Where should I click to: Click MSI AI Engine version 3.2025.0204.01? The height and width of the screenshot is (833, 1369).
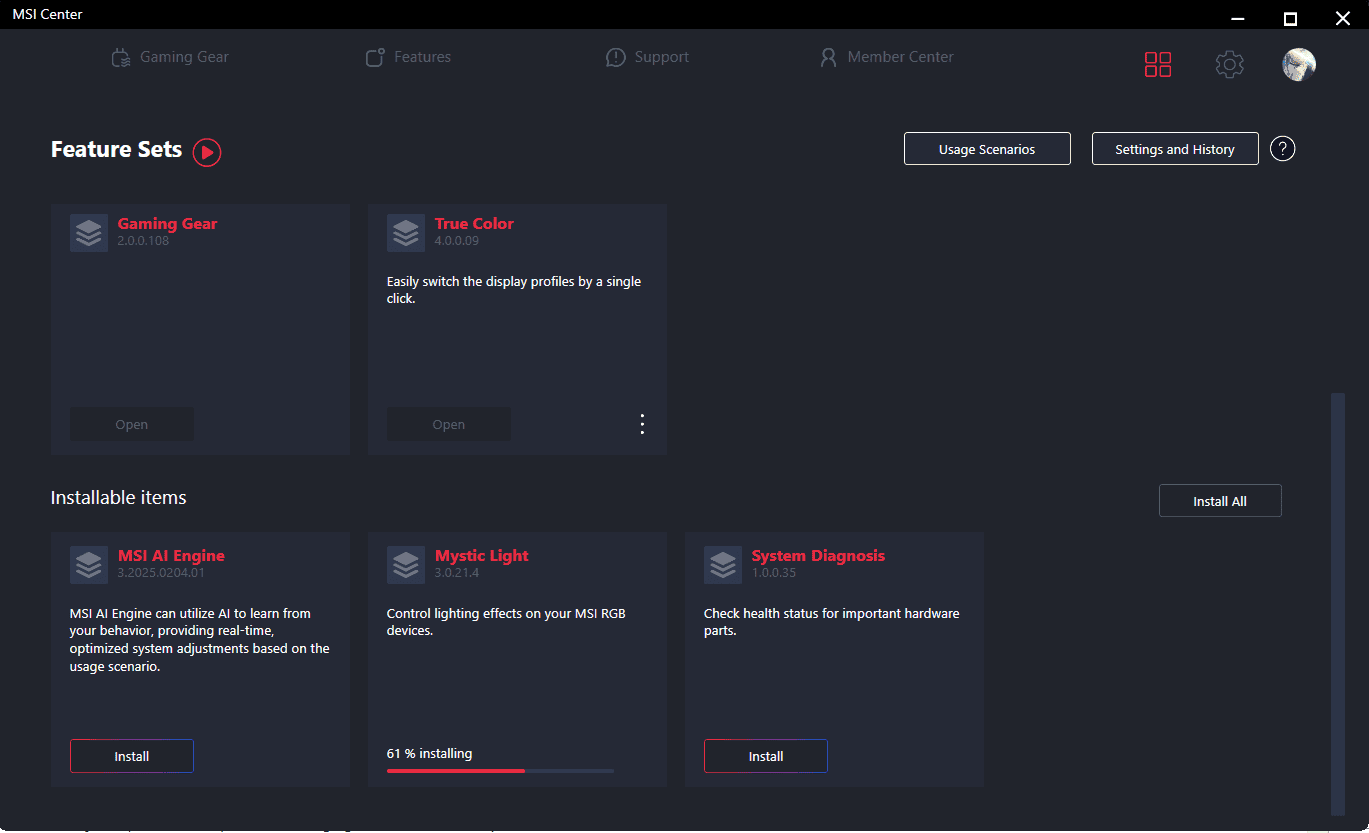tap(161, 573)
